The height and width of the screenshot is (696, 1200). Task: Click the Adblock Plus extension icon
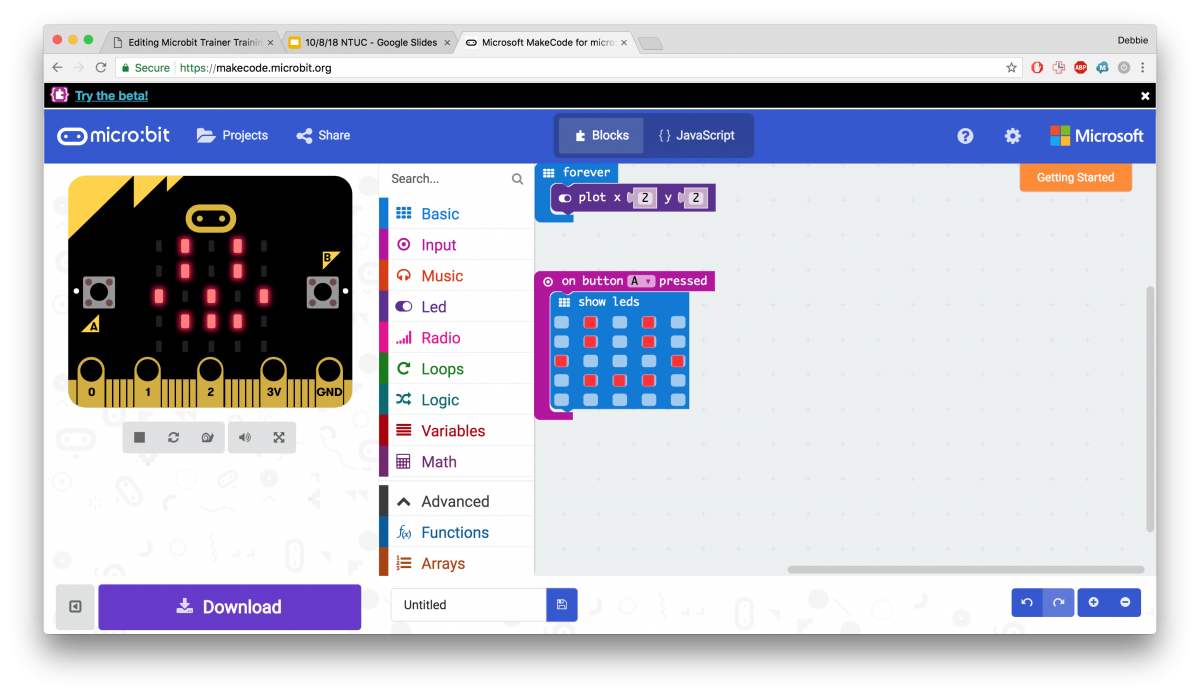click(x=1080, y=68)
